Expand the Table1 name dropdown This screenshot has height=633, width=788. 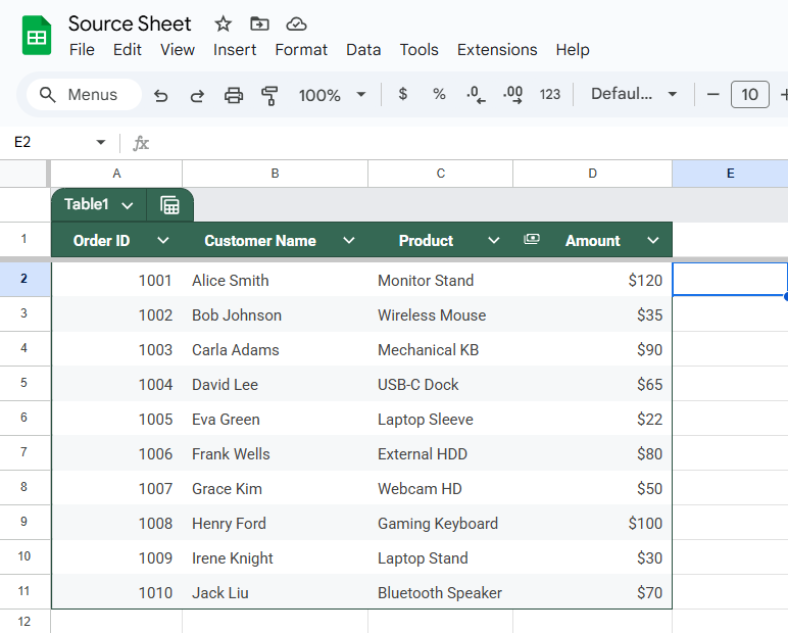pyautogui.click(x=127, y=205)
